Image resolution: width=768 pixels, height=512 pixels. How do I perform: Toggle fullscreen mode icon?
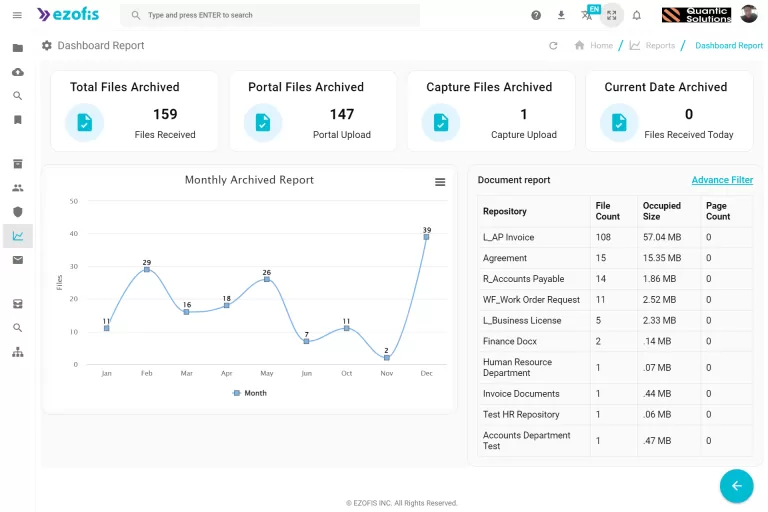[611, 15]
